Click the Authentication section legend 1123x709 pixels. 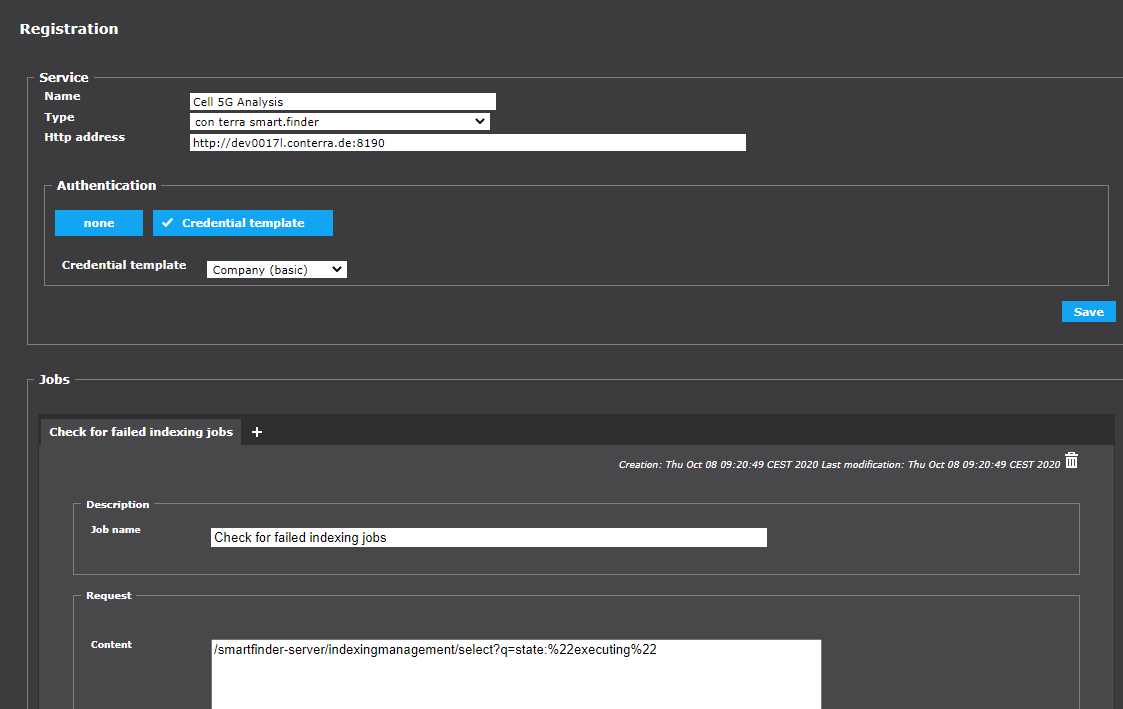click(106, 185)
